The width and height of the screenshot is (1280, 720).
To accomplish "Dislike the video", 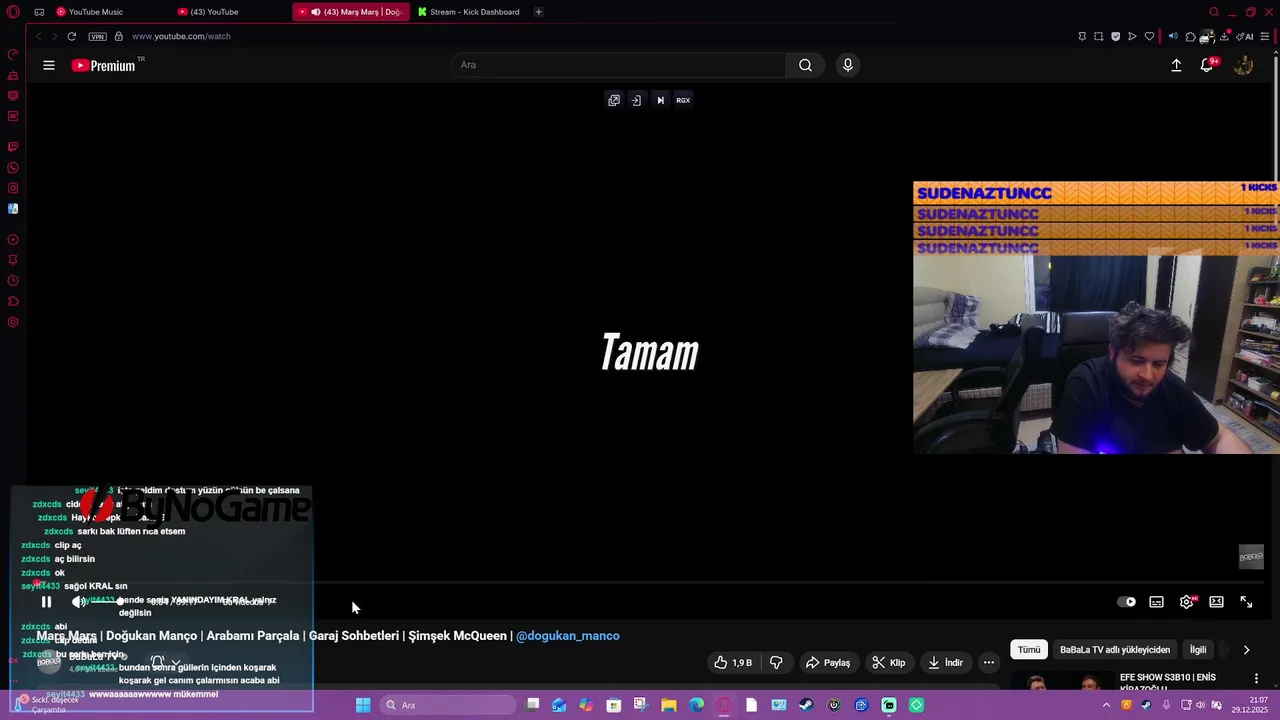I will pyautogui.click(x=776, y=662).
